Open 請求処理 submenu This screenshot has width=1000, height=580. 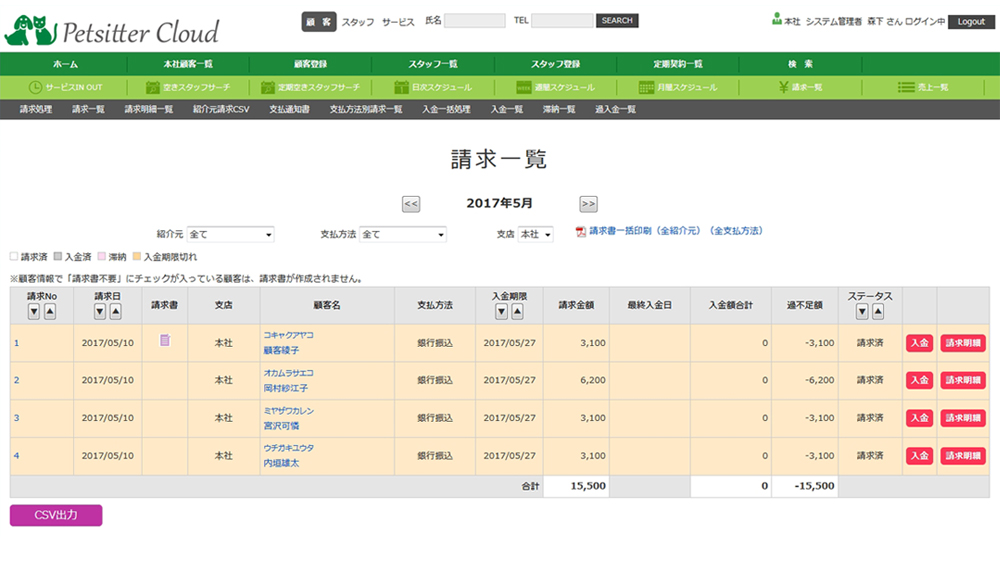point(36,109)
